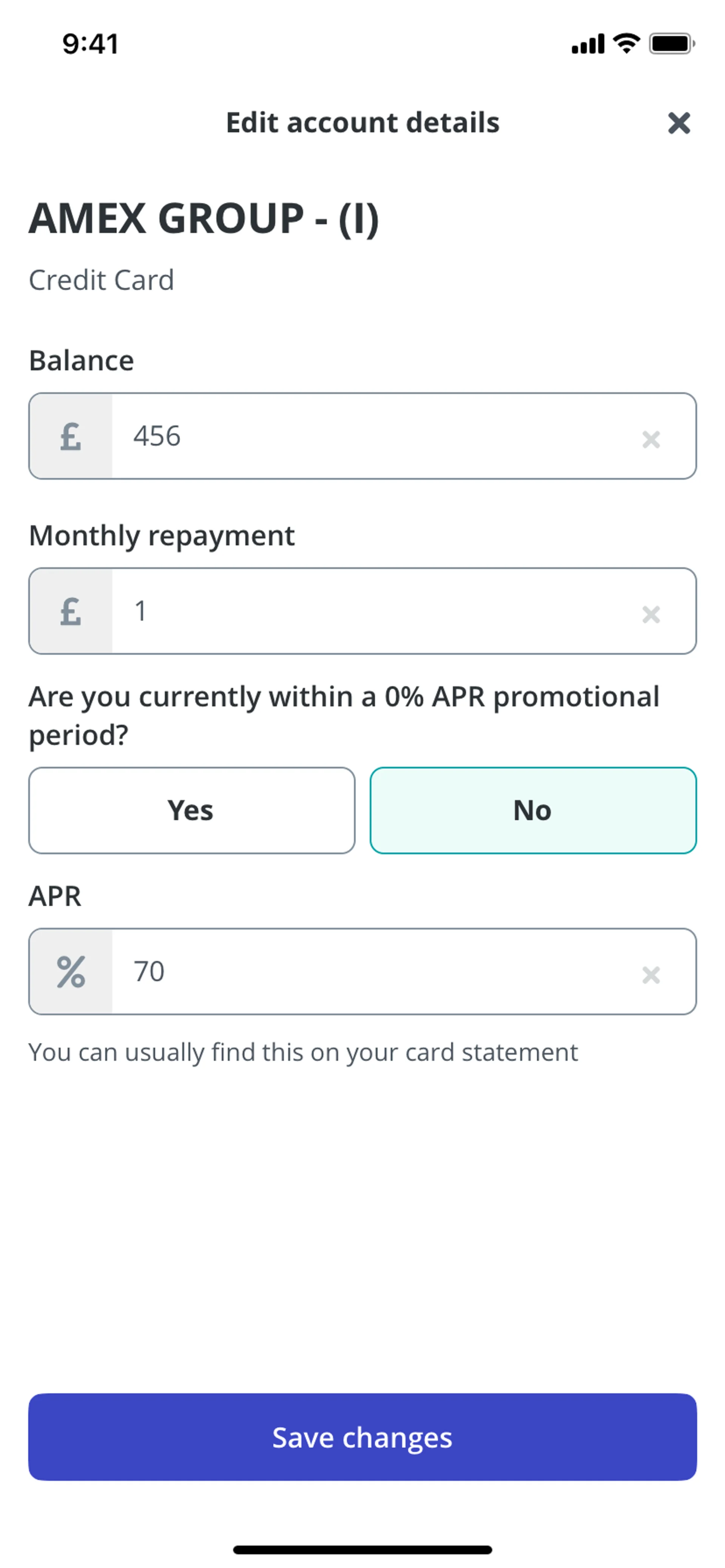Tap the Wi-Fi icon in status bar

(x=626, y=43)
